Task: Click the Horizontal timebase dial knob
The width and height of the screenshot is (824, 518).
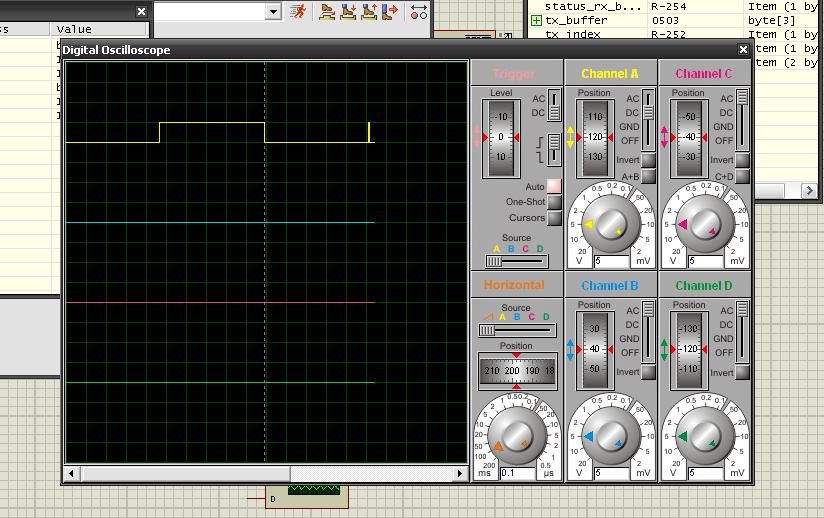Action: [x=516, y=436]
